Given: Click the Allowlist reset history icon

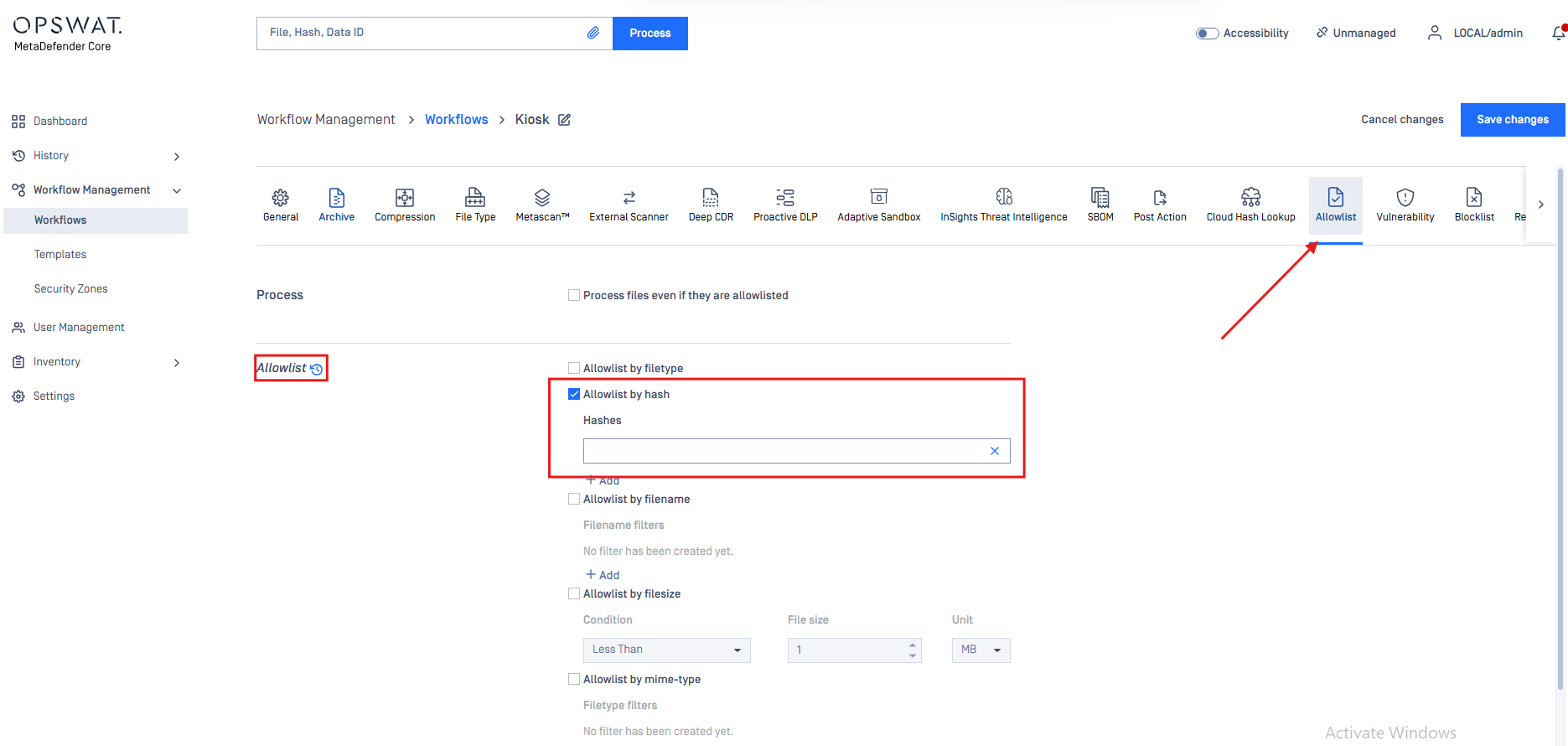Looking at the screenshot, I should tap(316, 369).
